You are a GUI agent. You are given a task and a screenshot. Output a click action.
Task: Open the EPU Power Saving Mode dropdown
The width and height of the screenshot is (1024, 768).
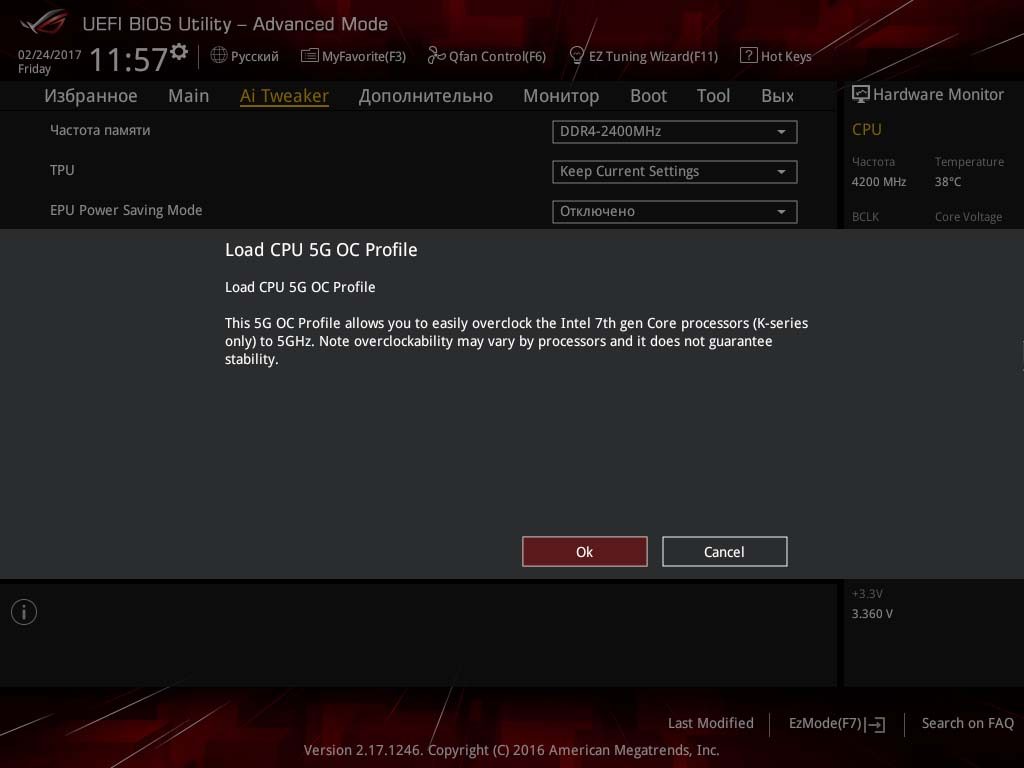coord(675,212)
